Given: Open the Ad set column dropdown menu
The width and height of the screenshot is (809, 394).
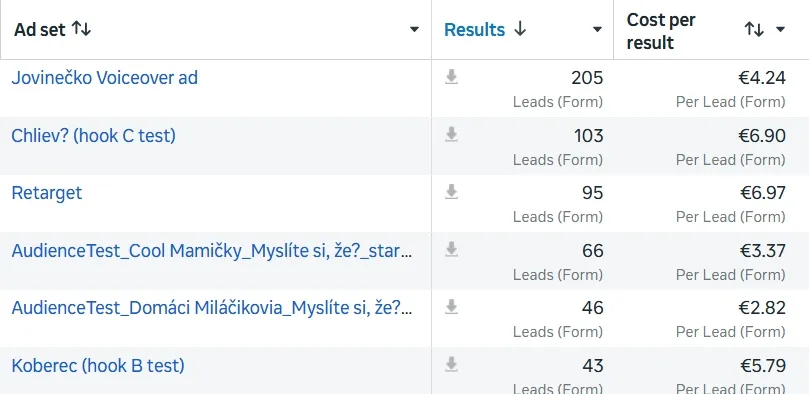Looking at the screenshot, I should 414,30.
